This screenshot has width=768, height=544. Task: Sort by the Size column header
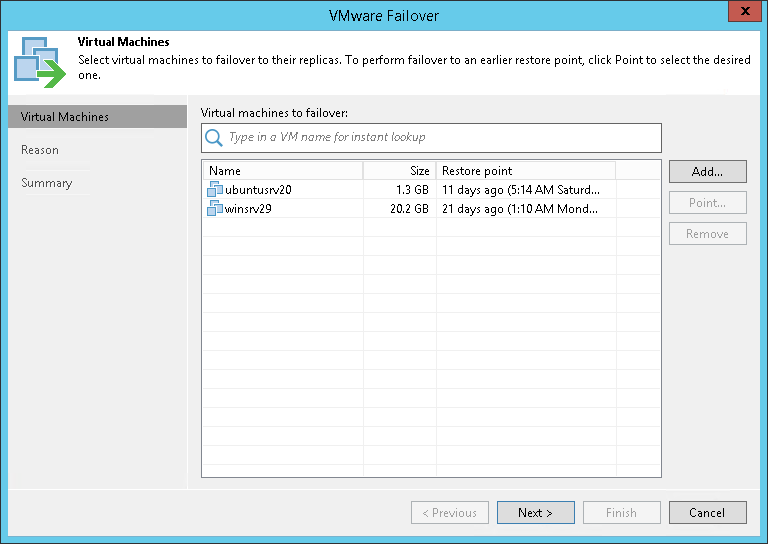[x=400, y=171]
